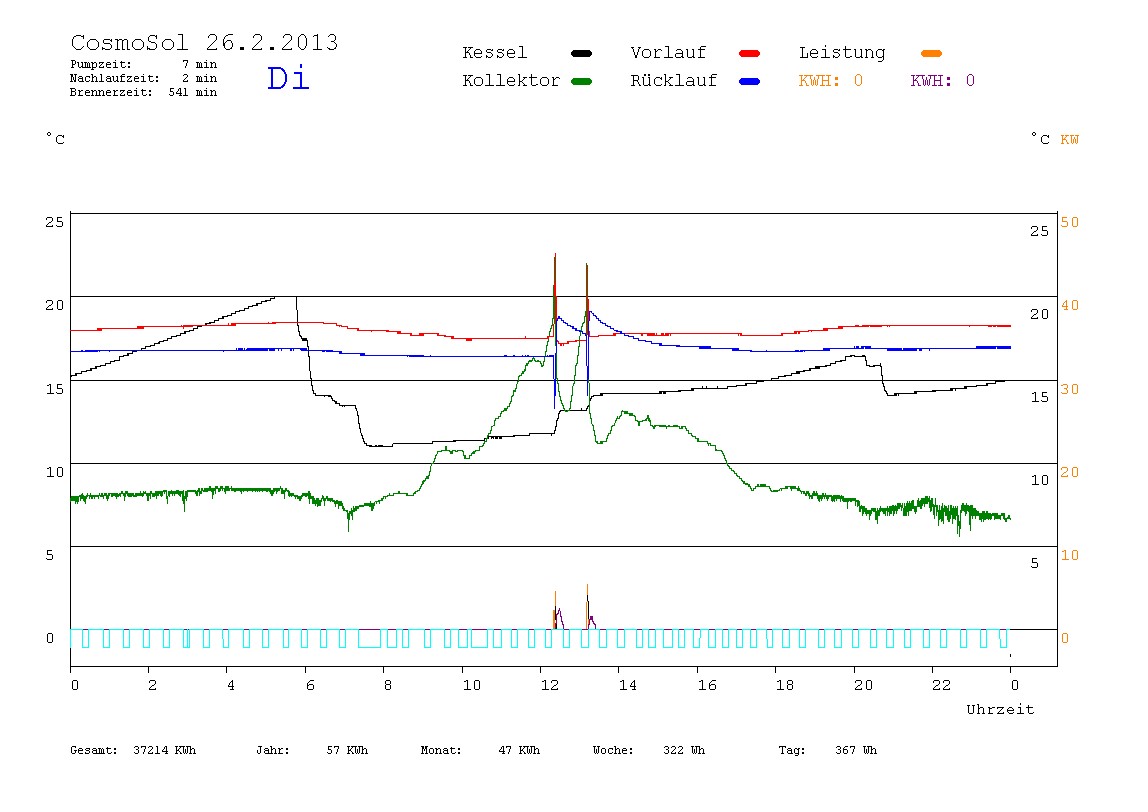Click the Brennerzeit value 541 min

pyautogui.click(x=193, y=92)
